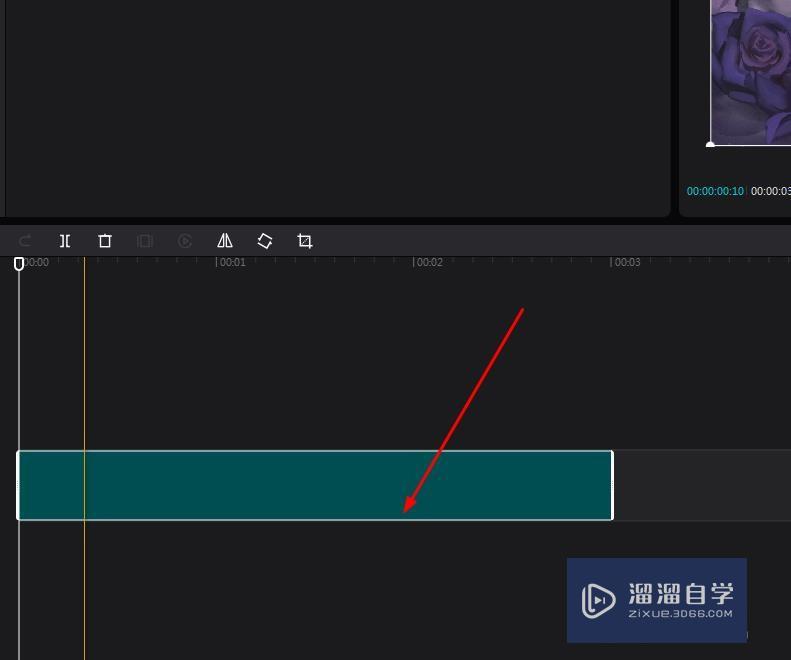Image resolution: width=791 pixels, height=660 pixels.
Task: Click the Split clip tool icon
Action: pos(65,241)
